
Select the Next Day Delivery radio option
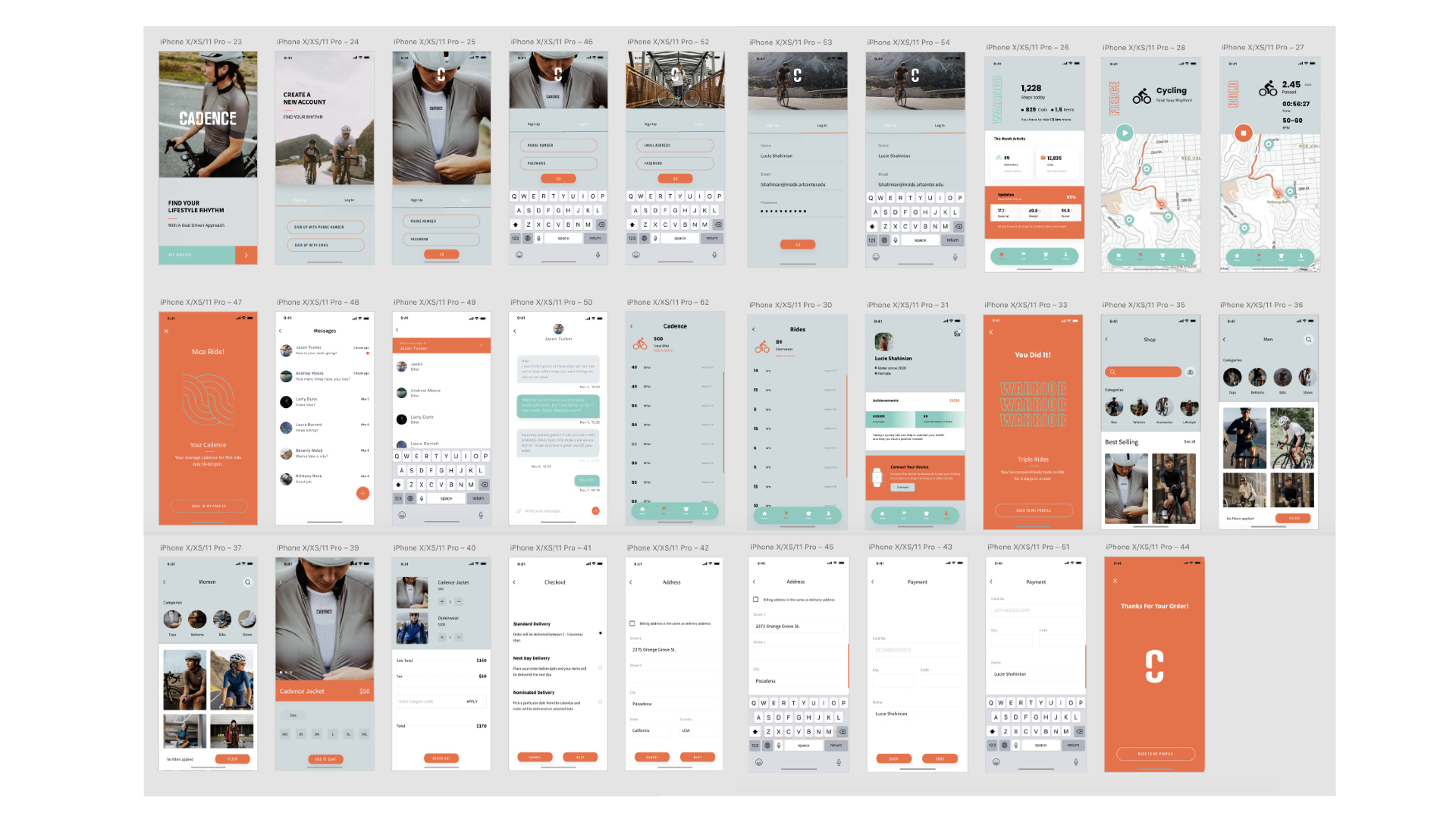click(x=600, y=667)
